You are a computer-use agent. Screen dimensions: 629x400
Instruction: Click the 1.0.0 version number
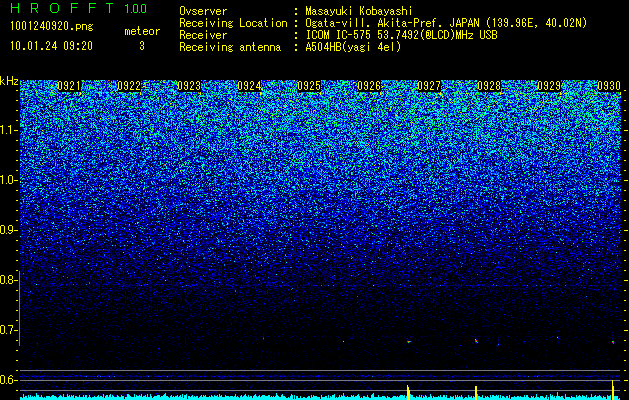(x=135, y=8)
